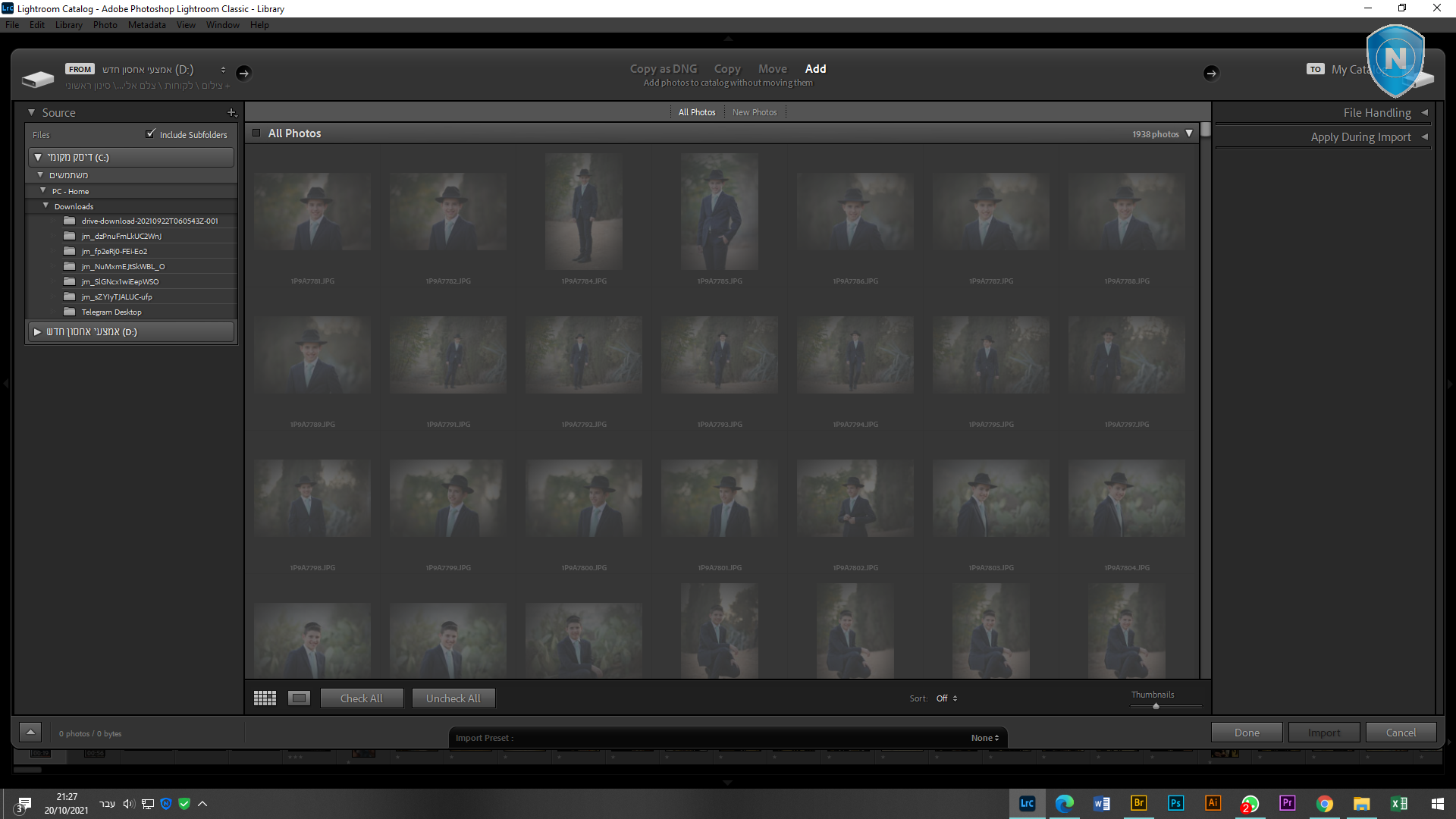This screenshot has width=1456, height=819.
Task: Open Photoshop from the taskbar
Action: [x=1175, y=803]
